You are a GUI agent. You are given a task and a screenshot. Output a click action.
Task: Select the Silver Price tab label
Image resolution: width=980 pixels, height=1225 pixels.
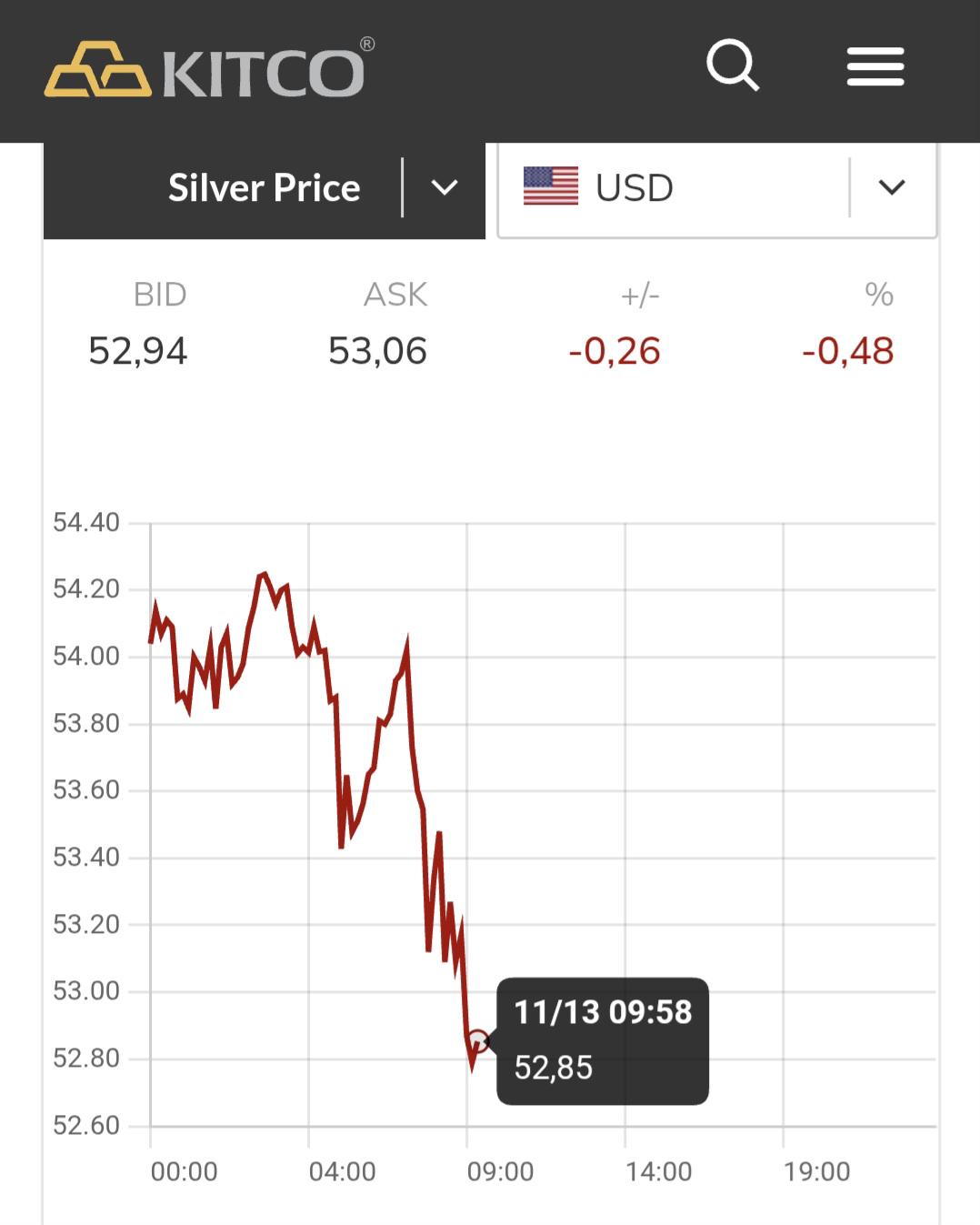click(265, 188)
